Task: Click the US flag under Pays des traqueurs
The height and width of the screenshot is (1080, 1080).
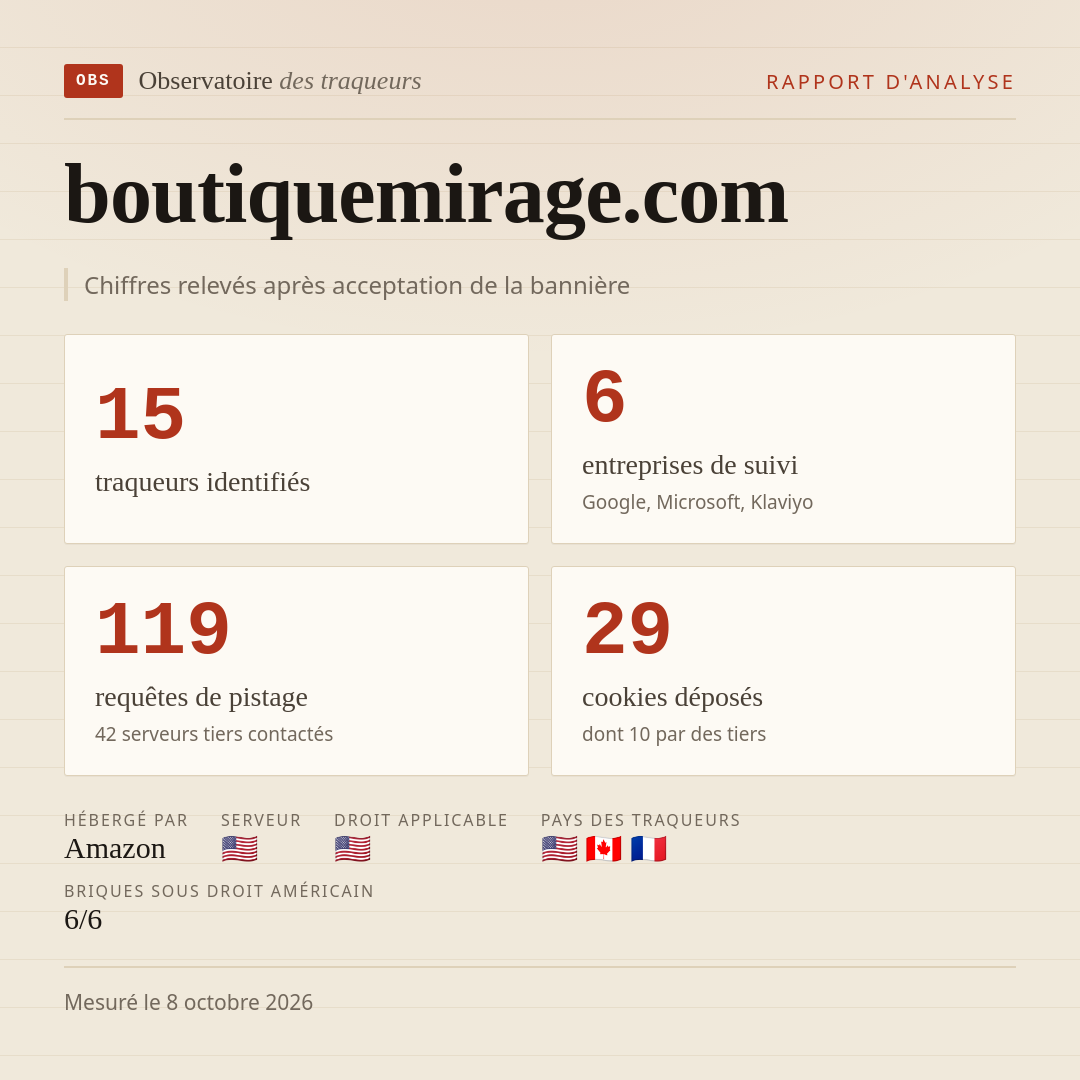Action: [559, 849]
